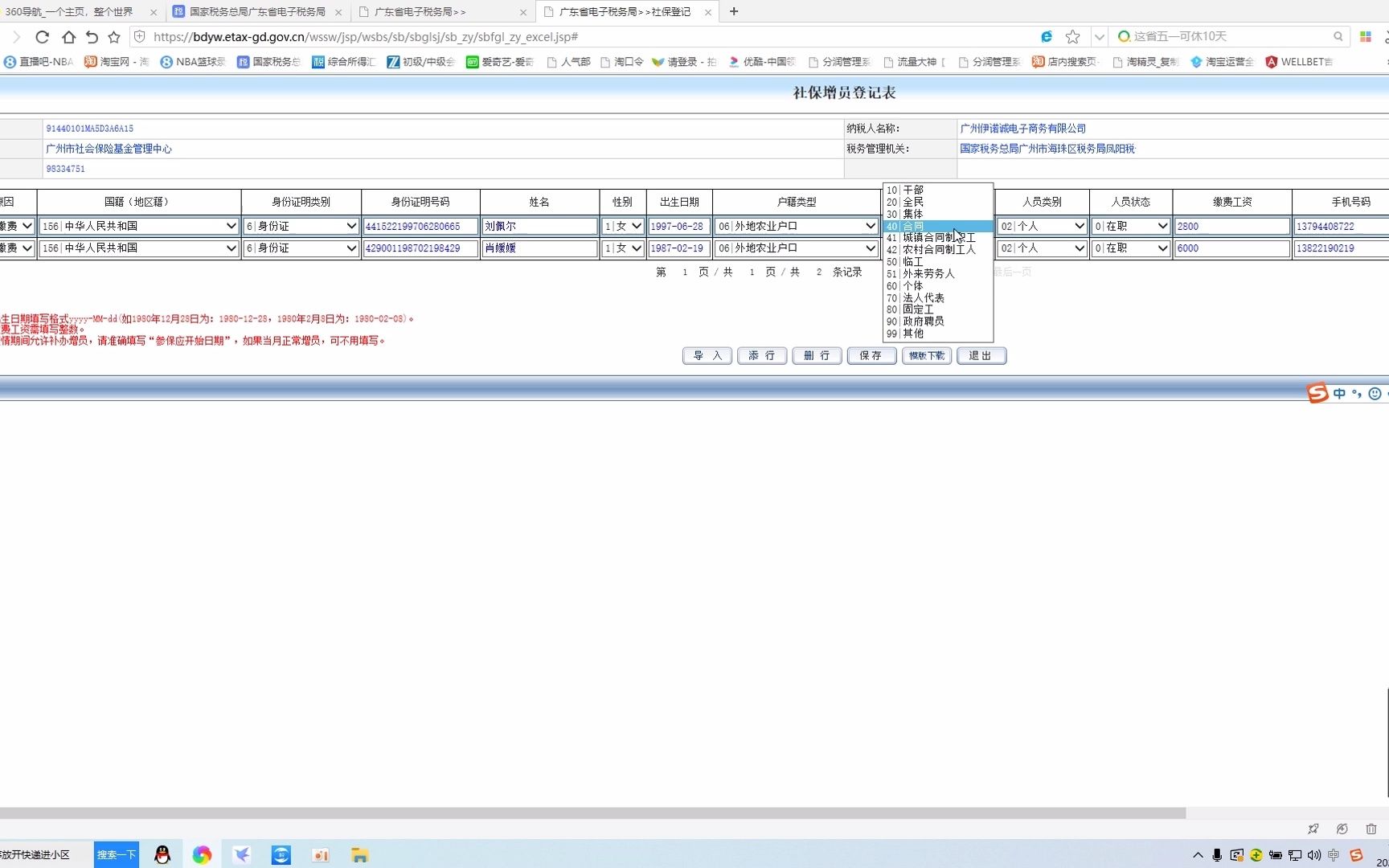
Task: Click the horizontal scrollbar at page bottom
Action: coord(592,813)
